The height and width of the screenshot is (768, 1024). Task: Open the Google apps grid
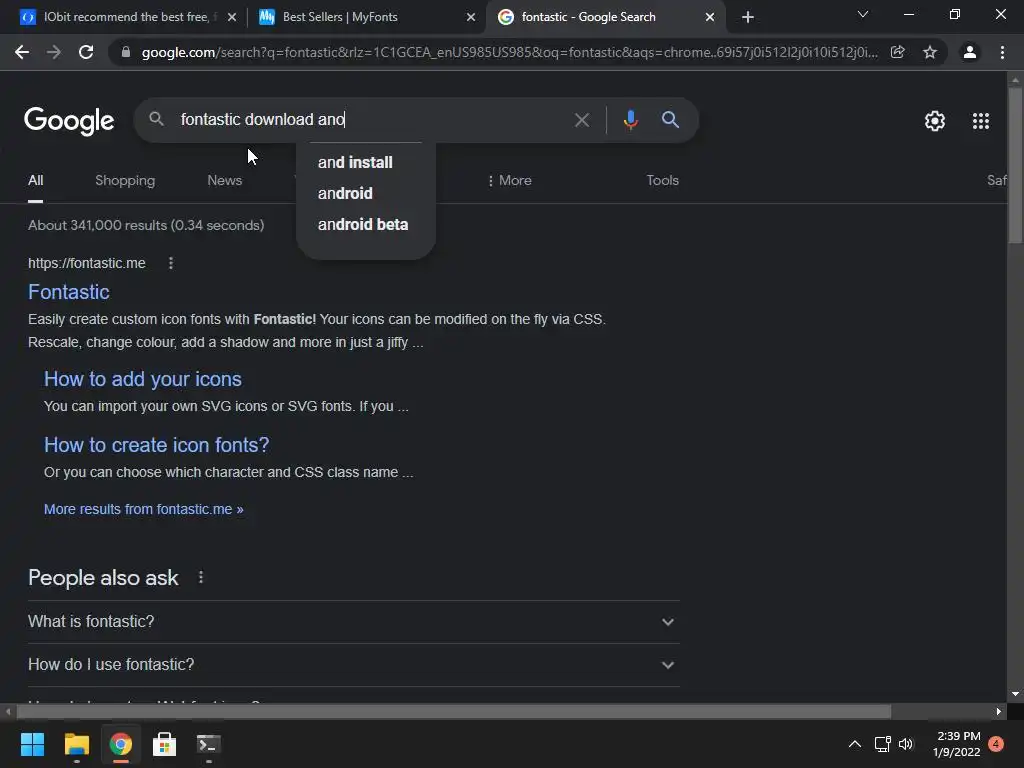coord(981,121)
